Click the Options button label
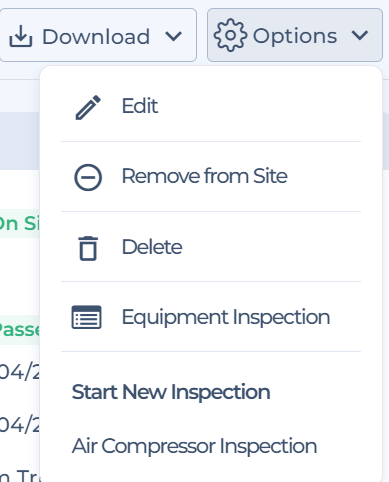The image size is (389, 482). pos(295,36)
